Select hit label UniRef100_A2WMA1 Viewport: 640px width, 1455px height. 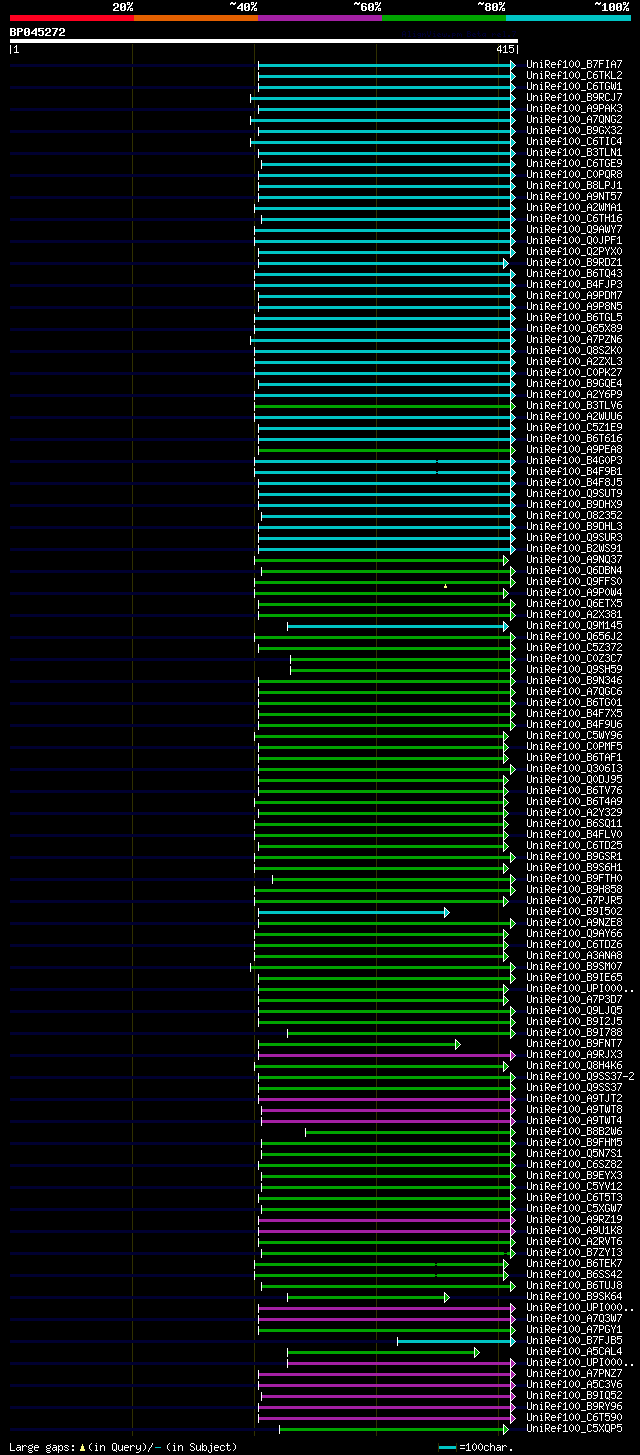[573, 207]
